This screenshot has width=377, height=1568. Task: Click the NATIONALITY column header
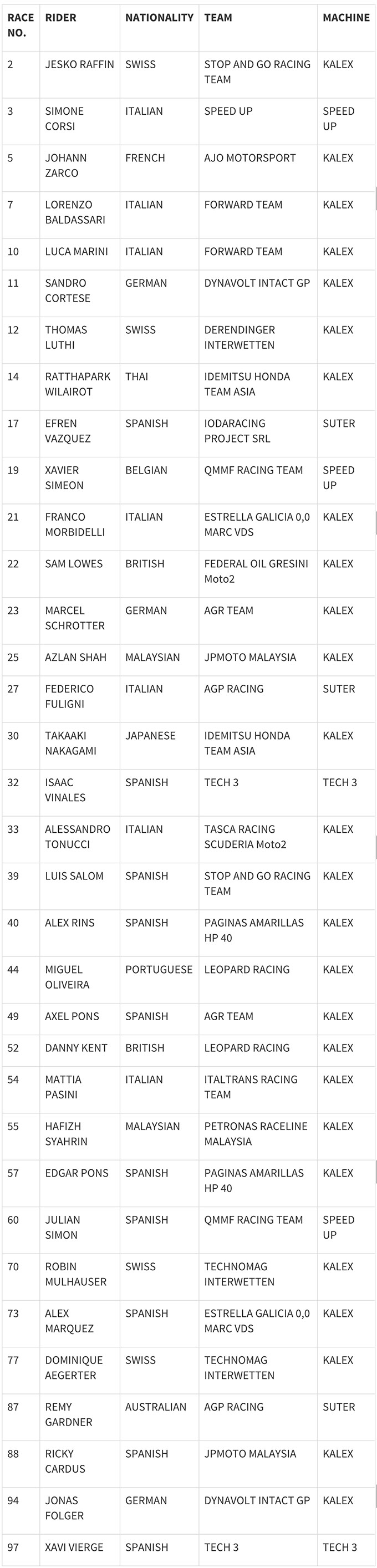160,28
